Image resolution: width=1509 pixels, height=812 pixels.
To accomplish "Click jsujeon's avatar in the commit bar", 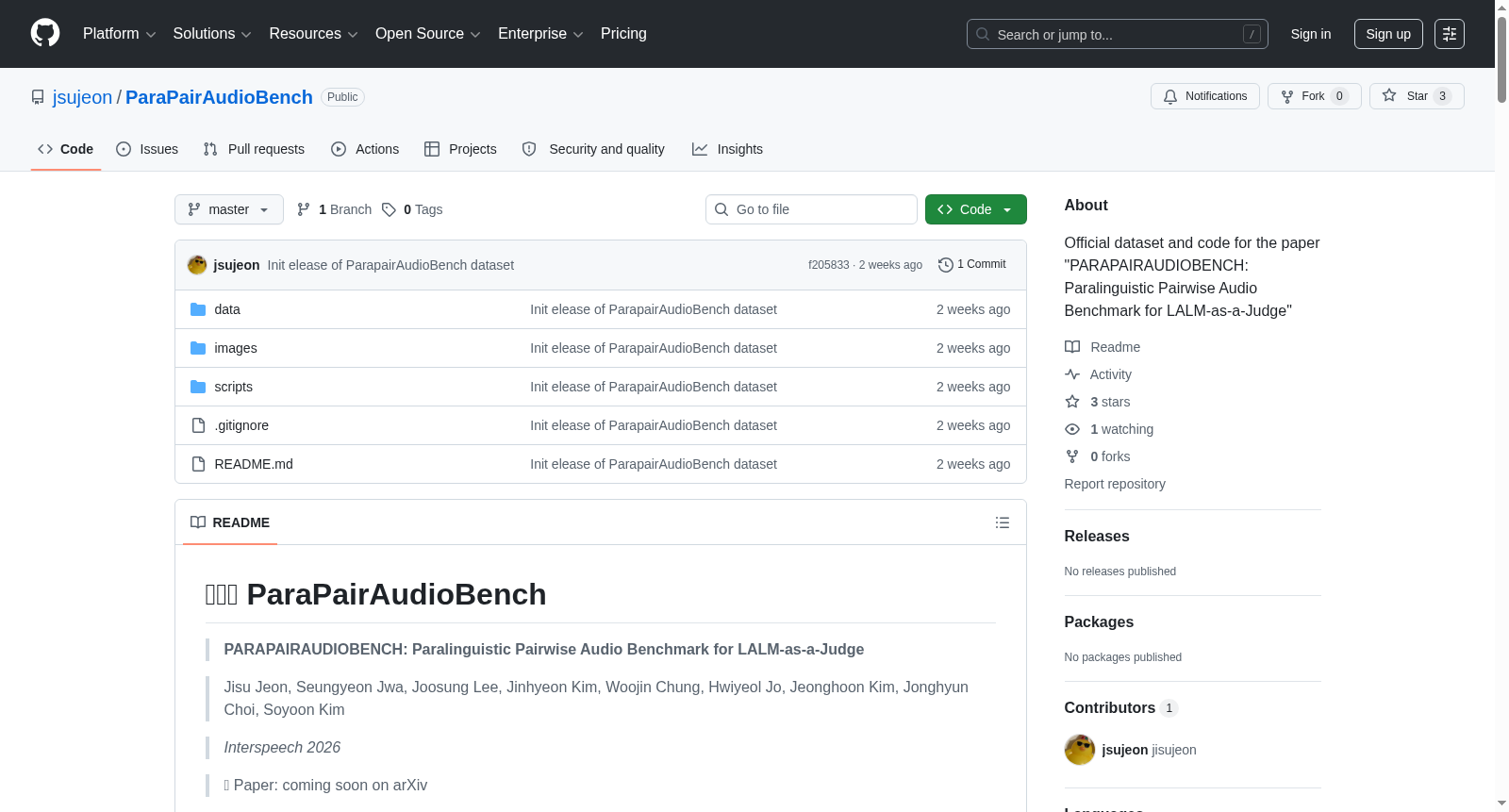I will tap(197, 265).
